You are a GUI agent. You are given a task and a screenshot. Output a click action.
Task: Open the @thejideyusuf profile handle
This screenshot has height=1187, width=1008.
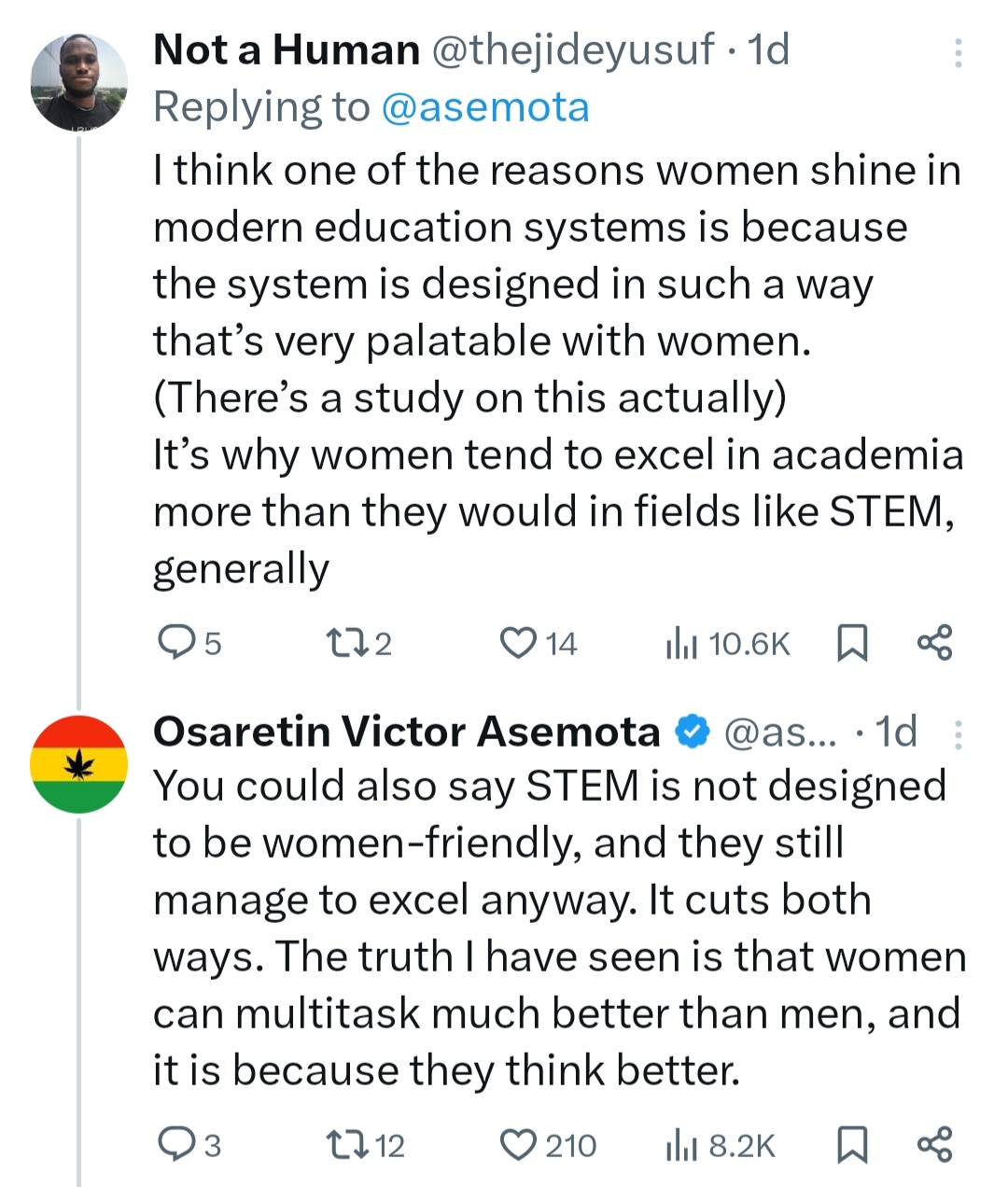[571, 49]
